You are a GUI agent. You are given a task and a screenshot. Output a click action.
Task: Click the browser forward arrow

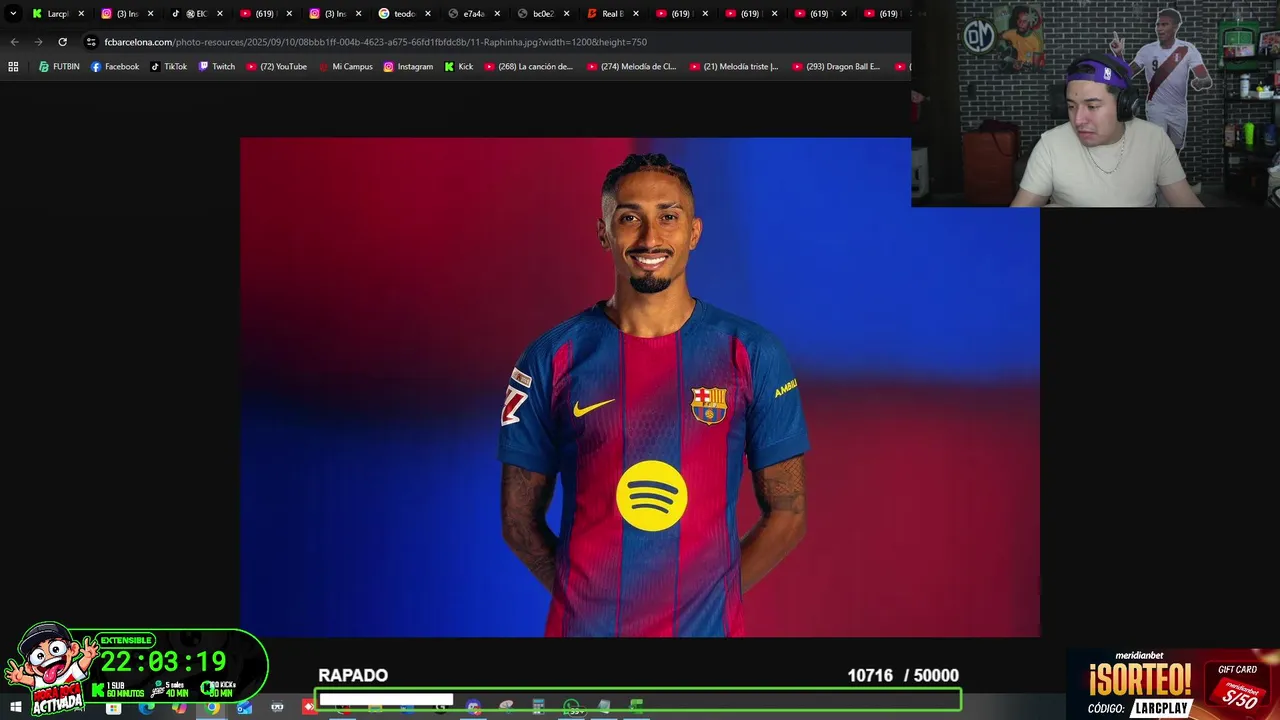[38, 42]
